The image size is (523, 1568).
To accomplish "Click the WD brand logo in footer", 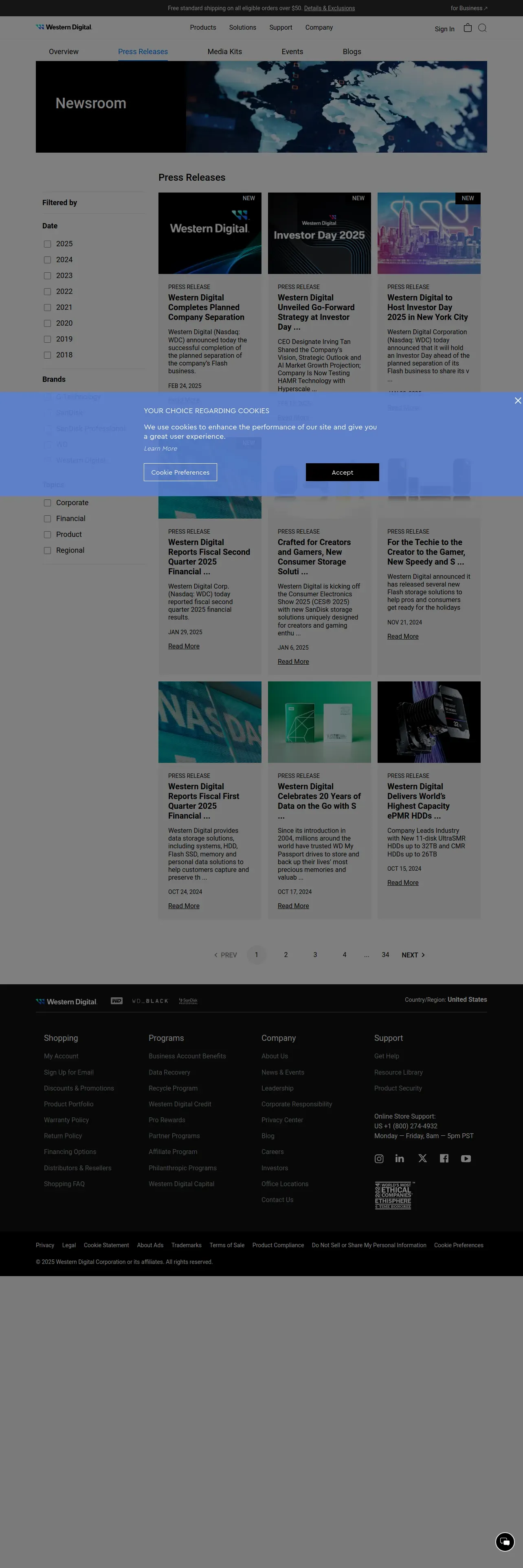I will point(116,1001).
